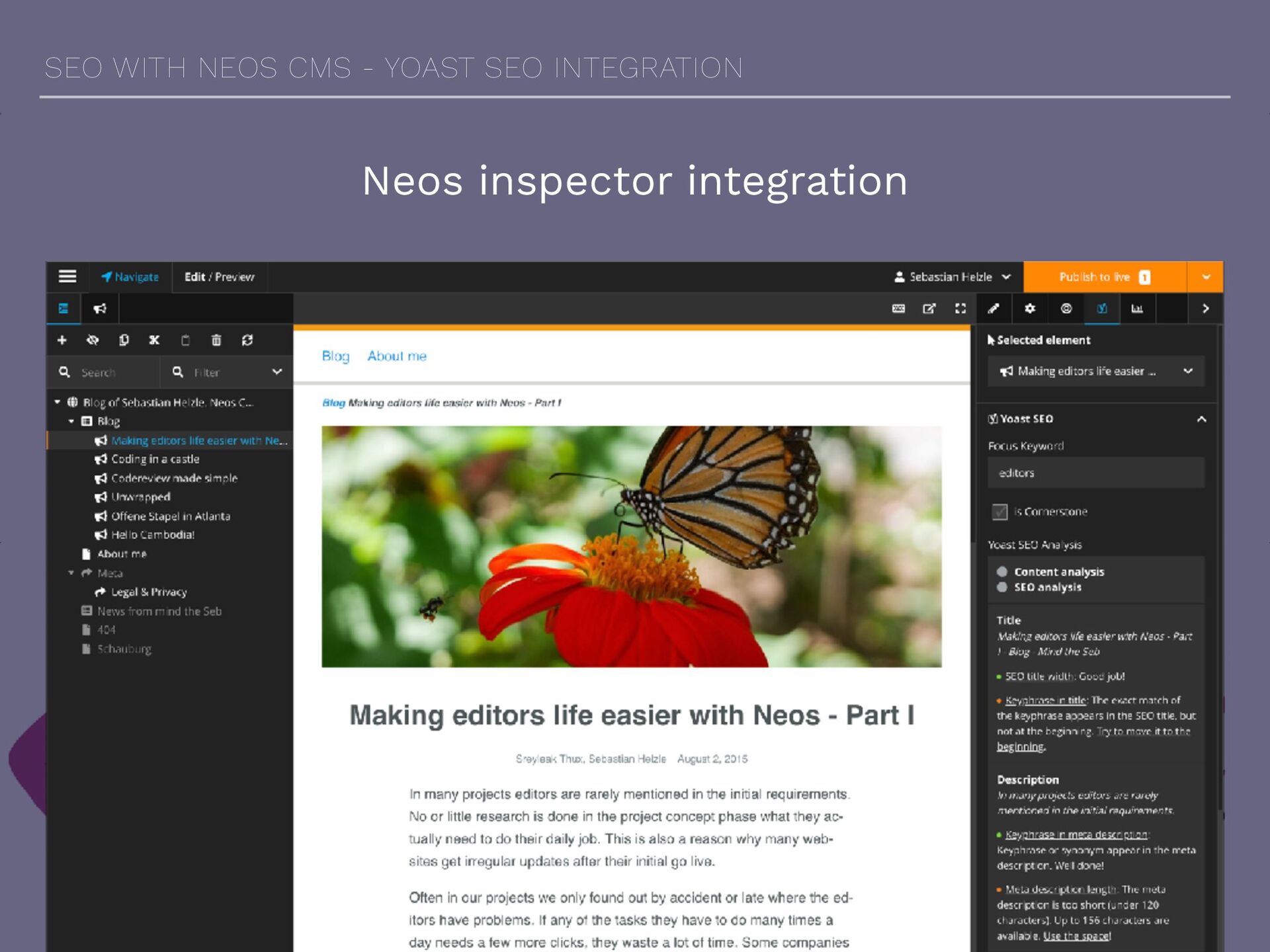Screen dimensions: 1270x952
Task: Click the Focus Keyword input field
Action: [x=1096, y=473]
